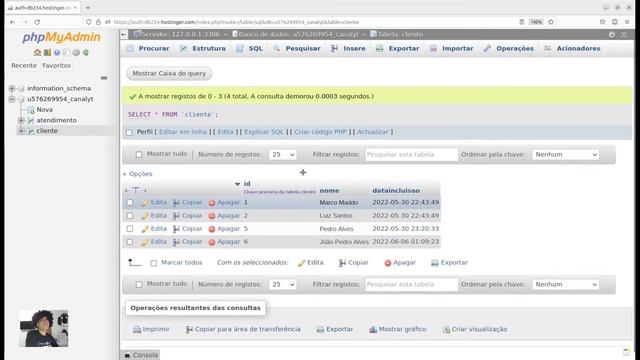
Task: Click Mostrar gráfico chart icon
Action: pos(373,329)
